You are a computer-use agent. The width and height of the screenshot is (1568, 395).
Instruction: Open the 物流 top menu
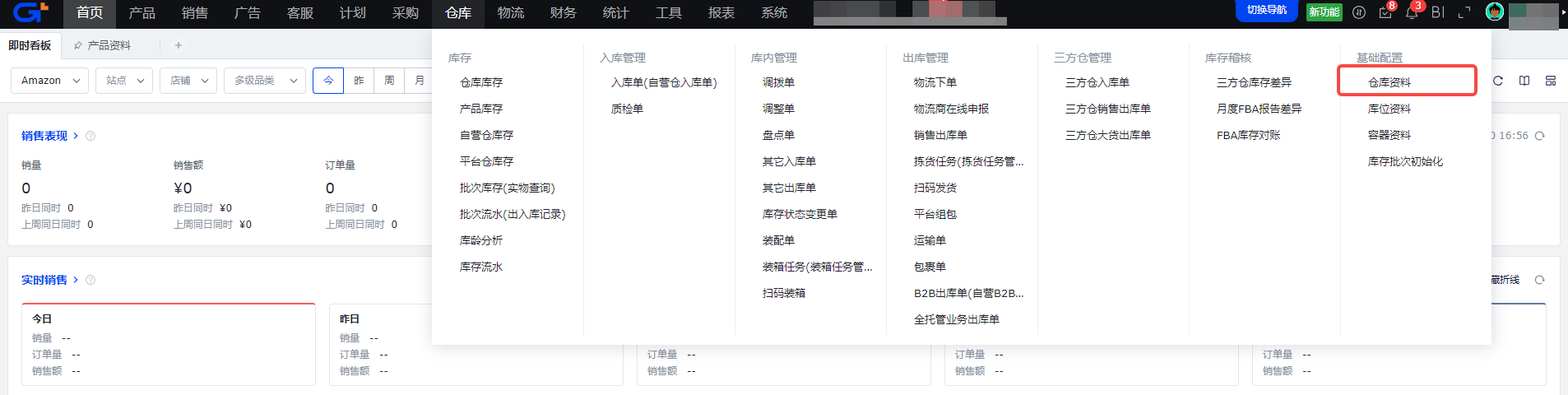click(x=511, y=13)
